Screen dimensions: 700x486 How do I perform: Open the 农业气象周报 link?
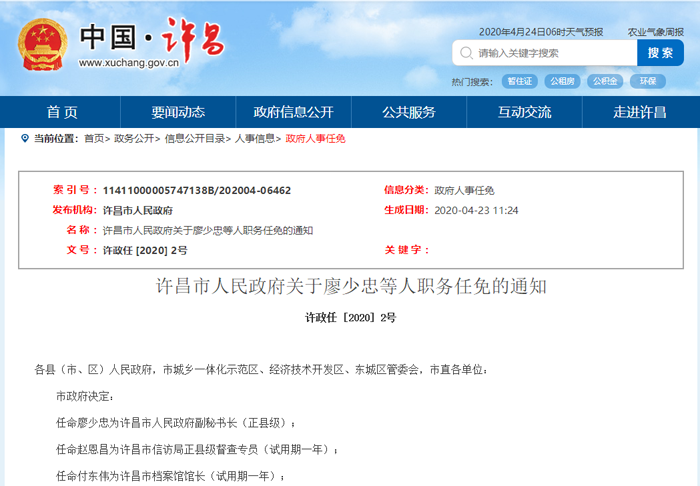click(x=655, y=32)
